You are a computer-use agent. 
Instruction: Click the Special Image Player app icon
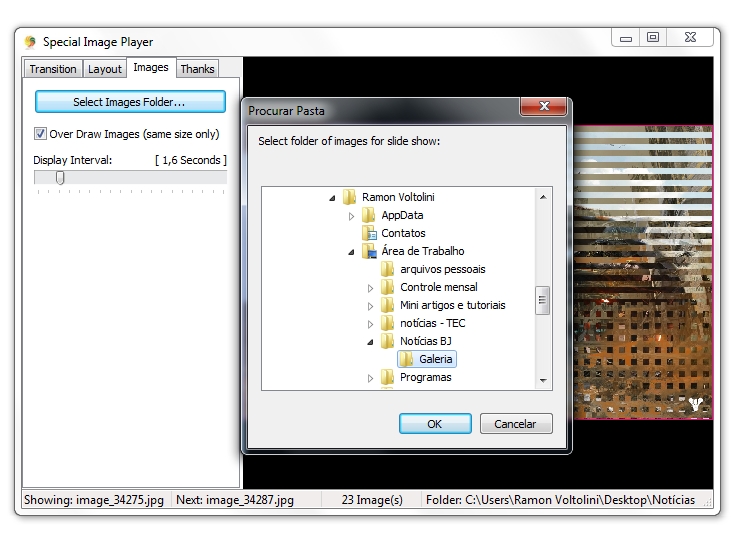tap(30, 42)
